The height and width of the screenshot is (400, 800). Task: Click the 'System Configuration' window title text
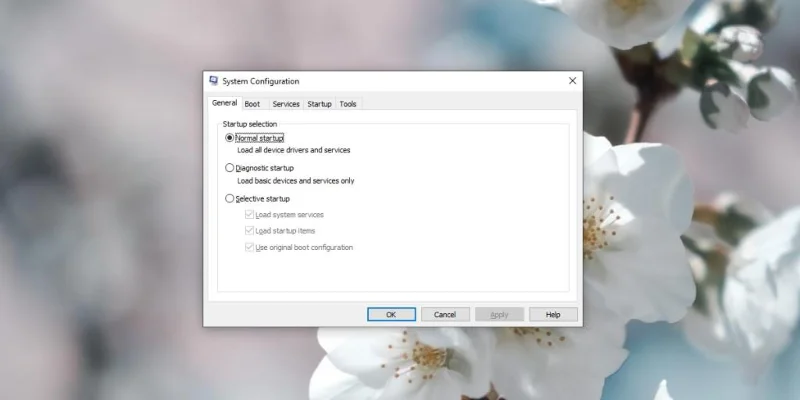pyautogui.click(x=261, y=81)
